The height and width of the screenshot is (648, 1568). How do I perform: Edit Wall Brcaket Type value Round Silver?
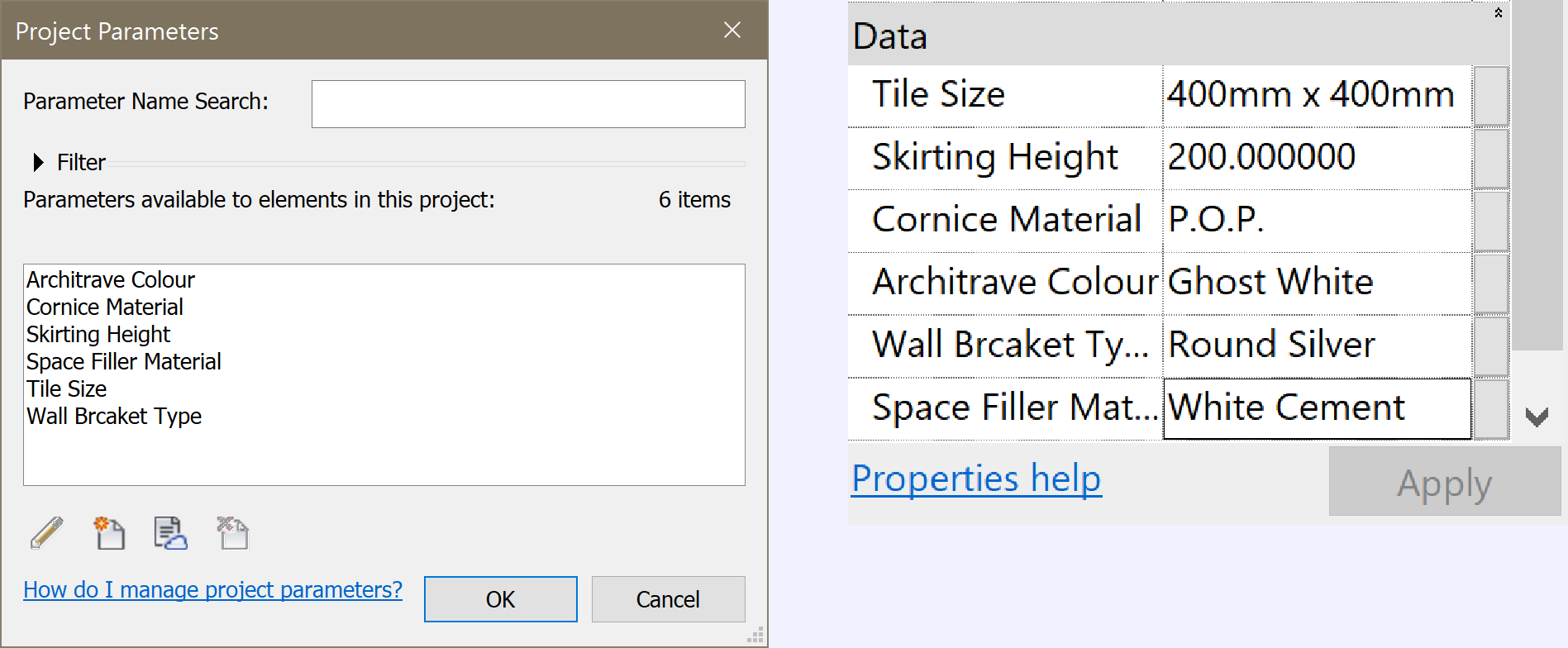point(1317,346)
